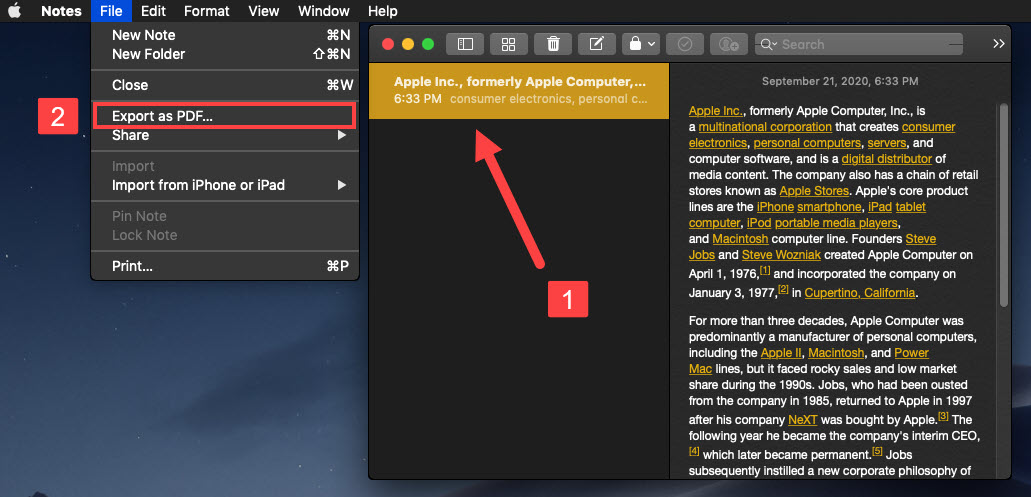
Task: Click the Search field in Notes
Action: coord(859,44)
